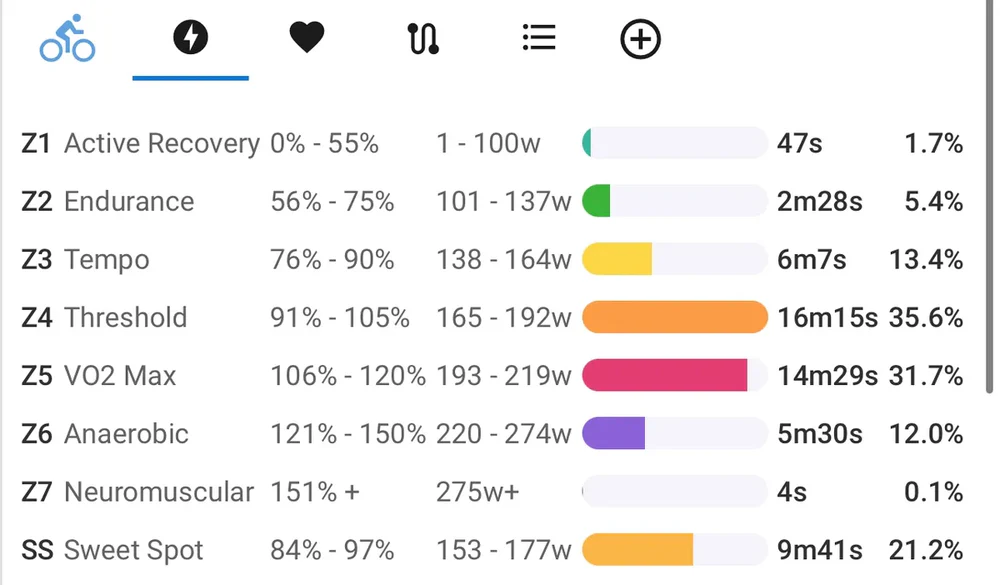Click the Sweet Spot orange progress bar
The image size is (1000, 585).
(x=638, y=550)
